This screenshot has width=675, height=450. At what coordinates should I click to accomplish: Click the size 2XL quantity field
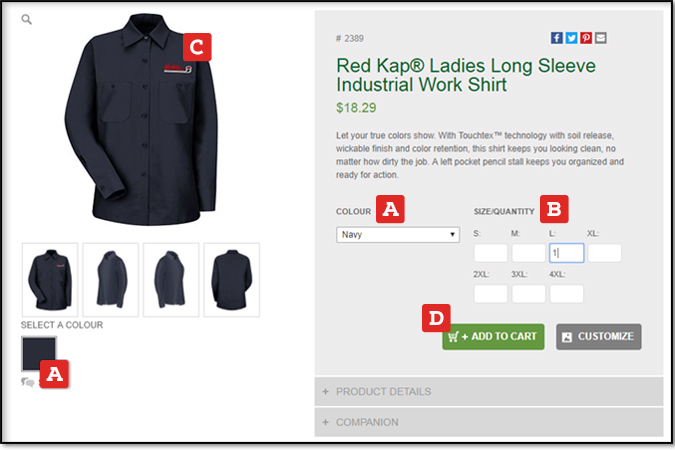[x=490, y=294]
